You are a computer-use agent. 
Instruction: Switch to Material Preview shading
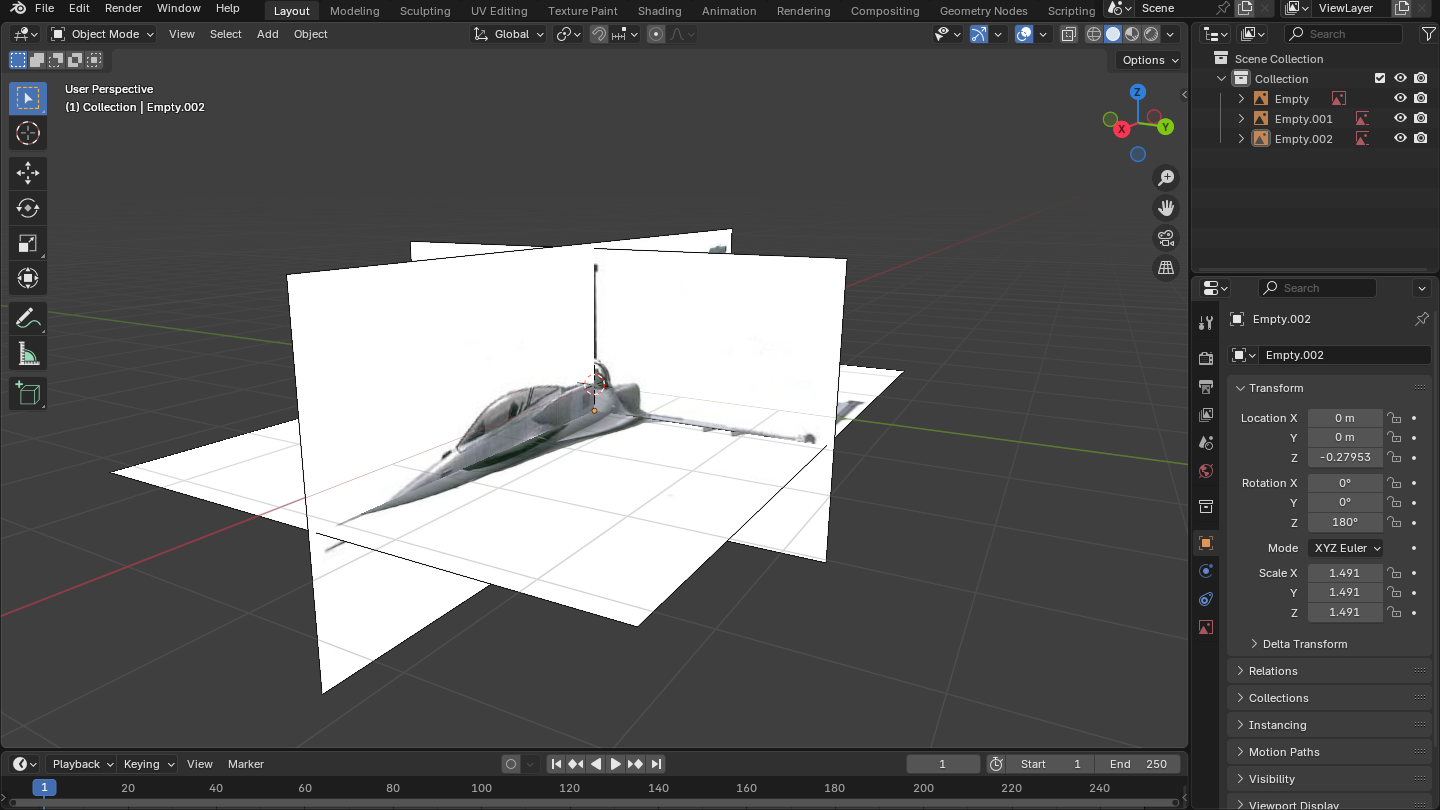pos(1132,34)
